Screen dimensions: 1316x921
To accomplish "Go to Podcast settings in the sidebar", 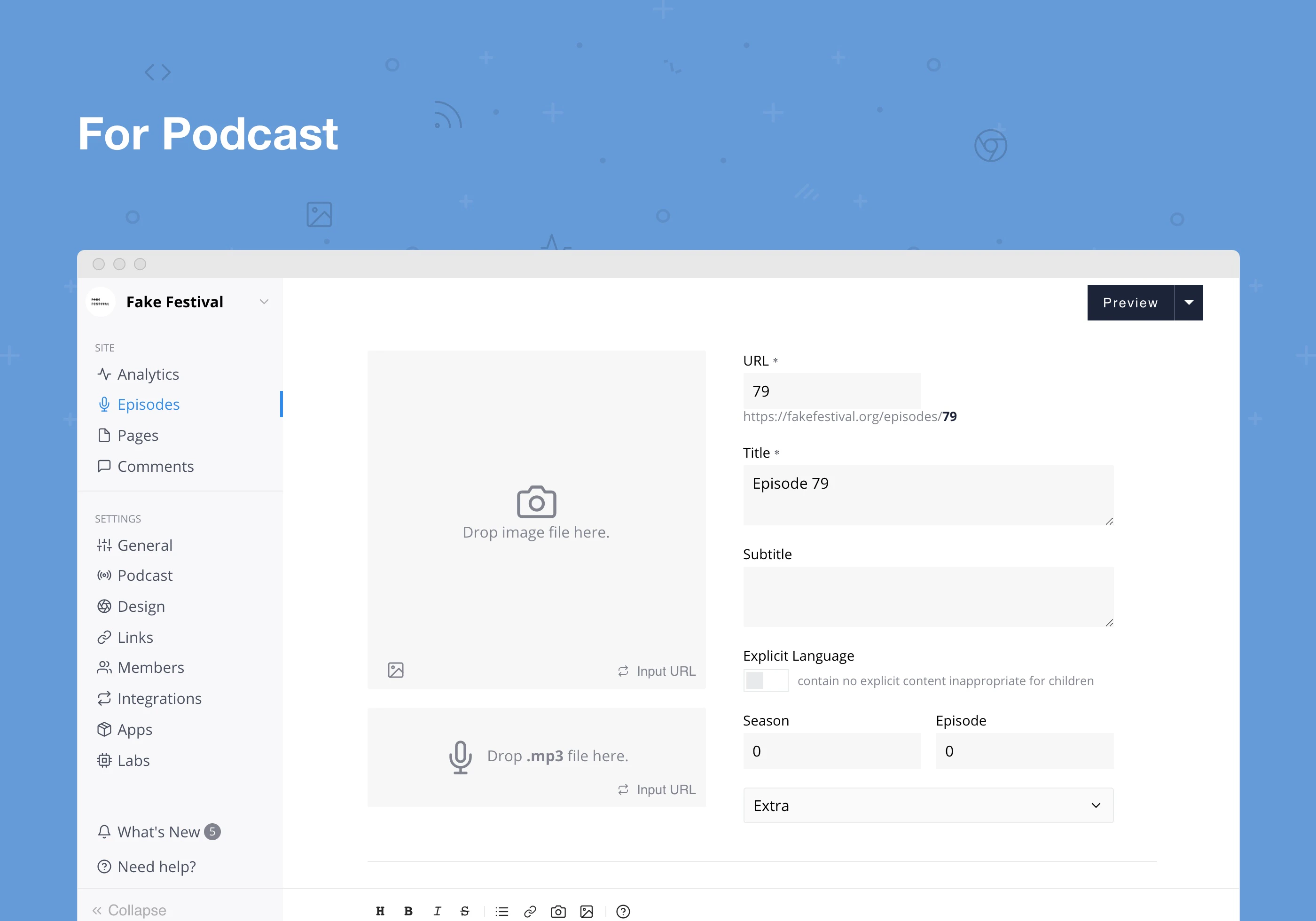I will tap(144, 576).
